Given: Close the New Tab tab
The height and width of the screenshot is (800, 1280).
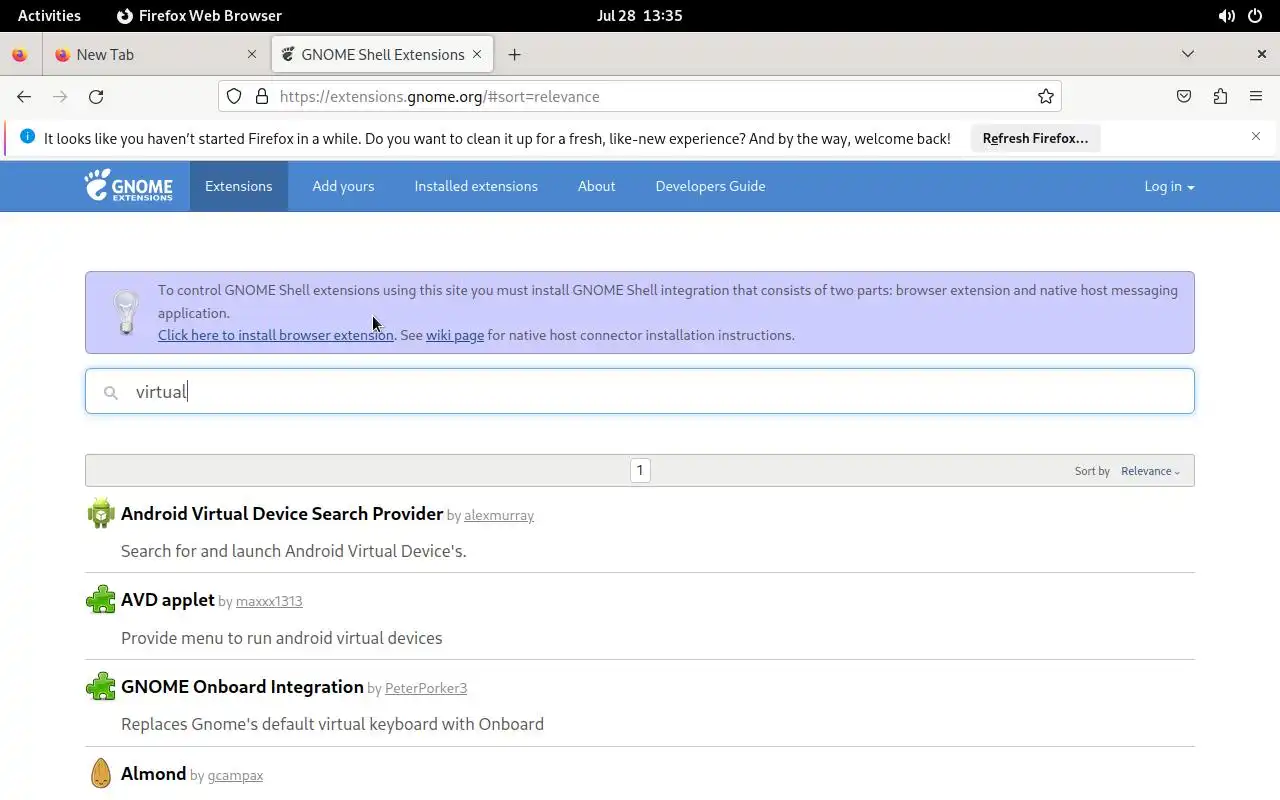Looking at the screenshot, I should (x=252, y=54).
